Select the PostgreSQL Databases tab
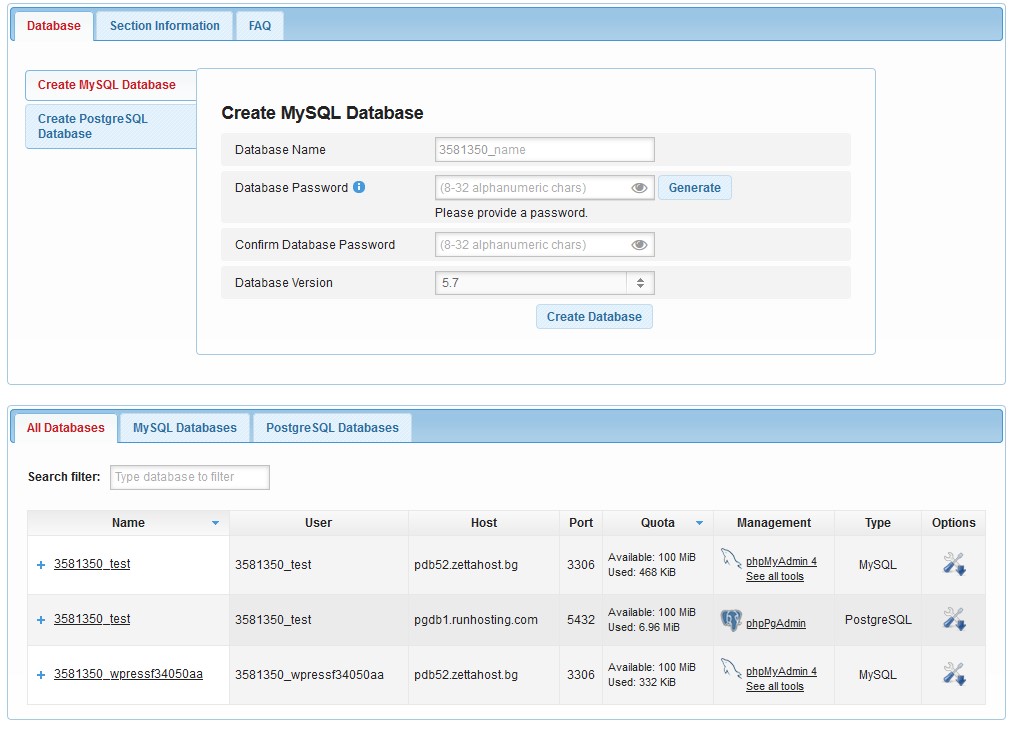Screen dimensions: 1011x729 (x=332, y=428)
